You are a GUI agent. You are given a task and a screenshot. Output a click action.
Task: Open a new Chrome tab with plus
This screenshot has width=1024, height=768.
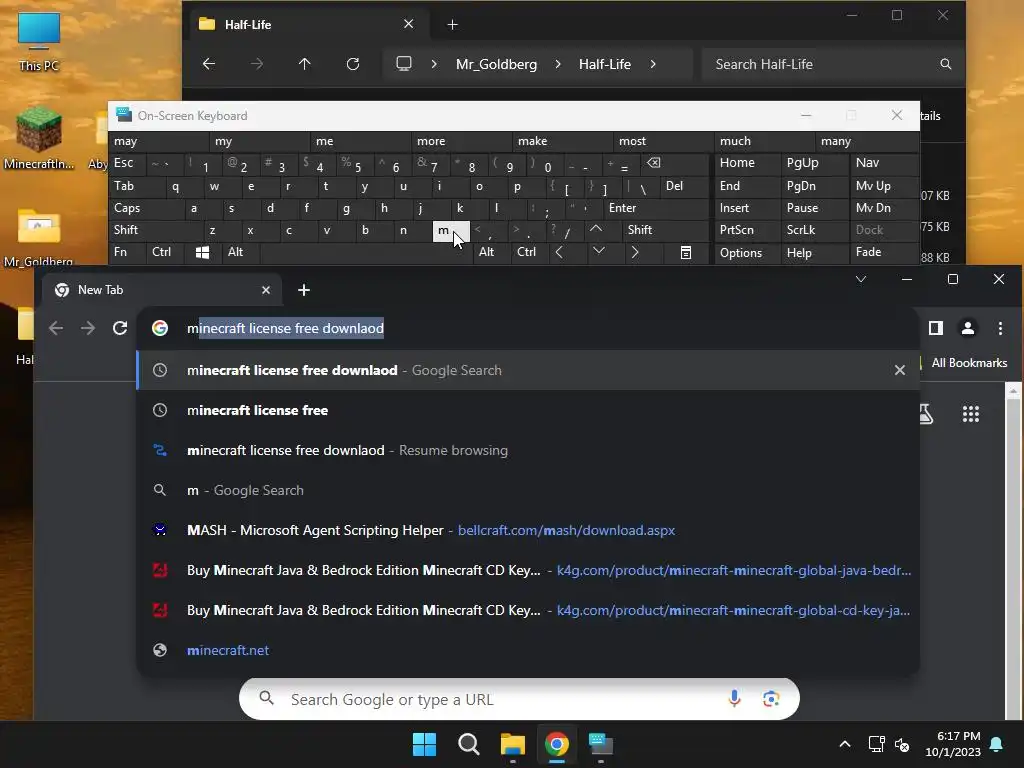pos(304,290)
